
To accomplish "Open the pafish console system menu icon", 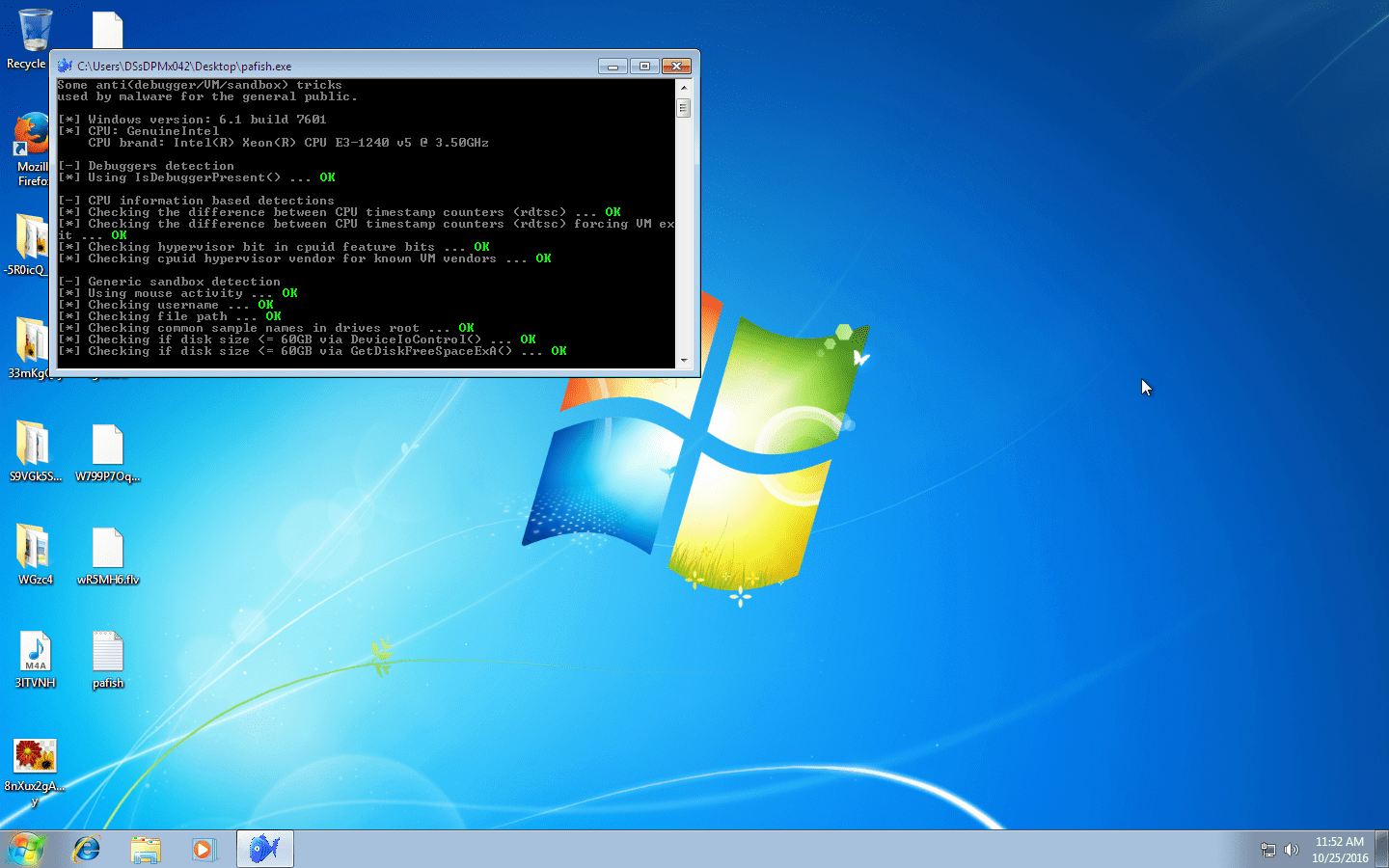I will click(65, 66).
